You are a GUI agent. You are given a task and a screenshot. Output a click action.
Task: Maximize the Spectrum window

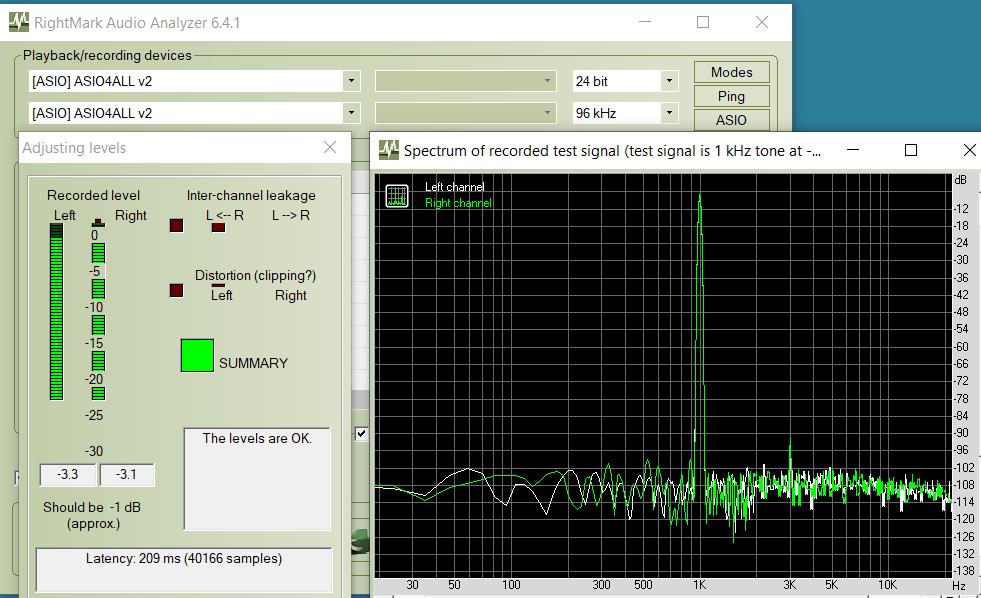tap(911, 150)
